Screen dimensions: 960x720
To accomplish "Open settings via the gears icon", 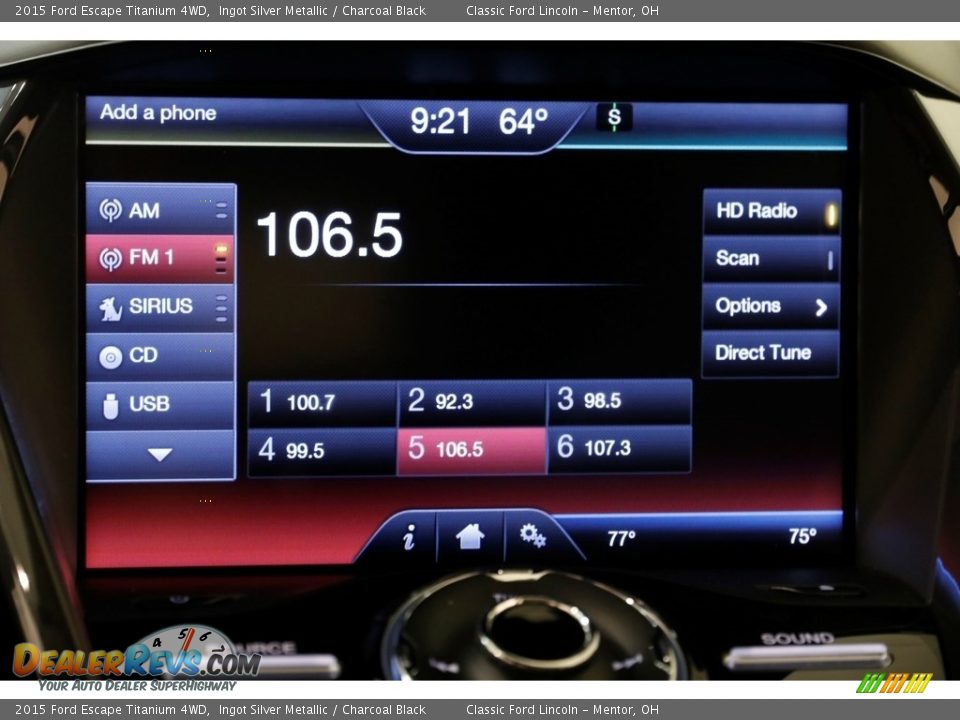I will (x=532, y=537).
